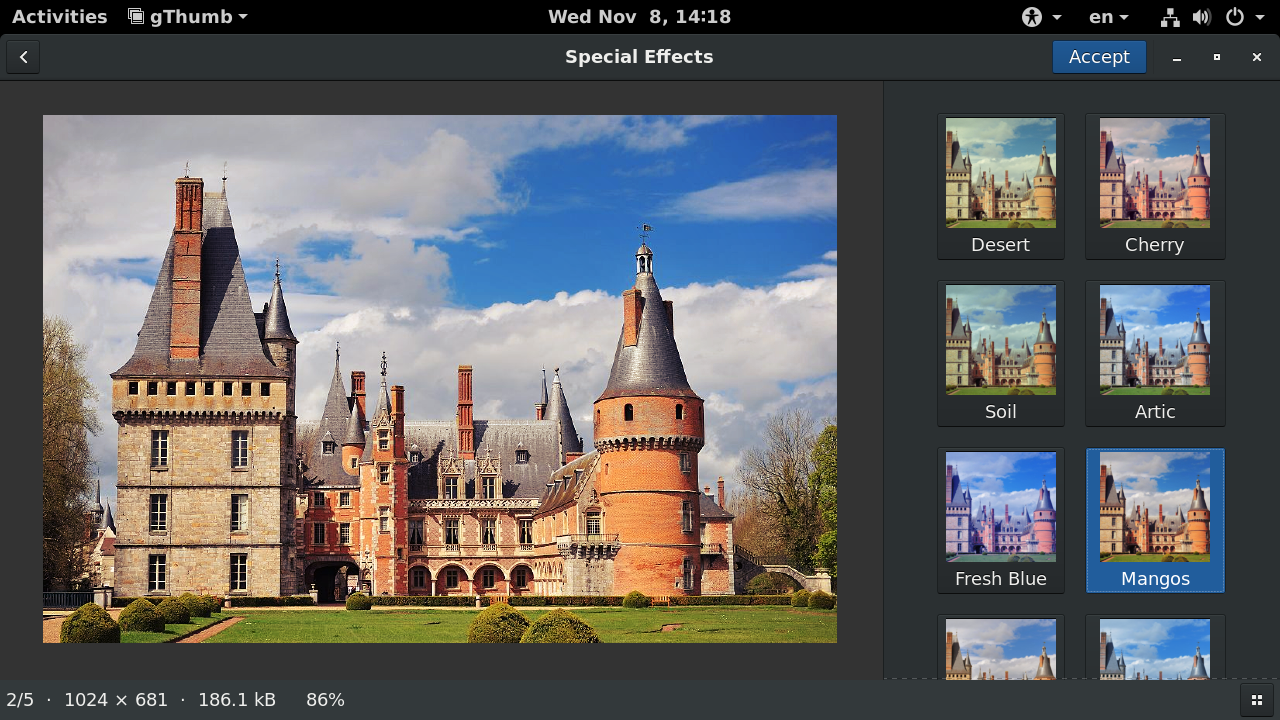Choose the Soil effect thumbnail
Viewport: 1280px width, 720px height.
(1001, 353)
